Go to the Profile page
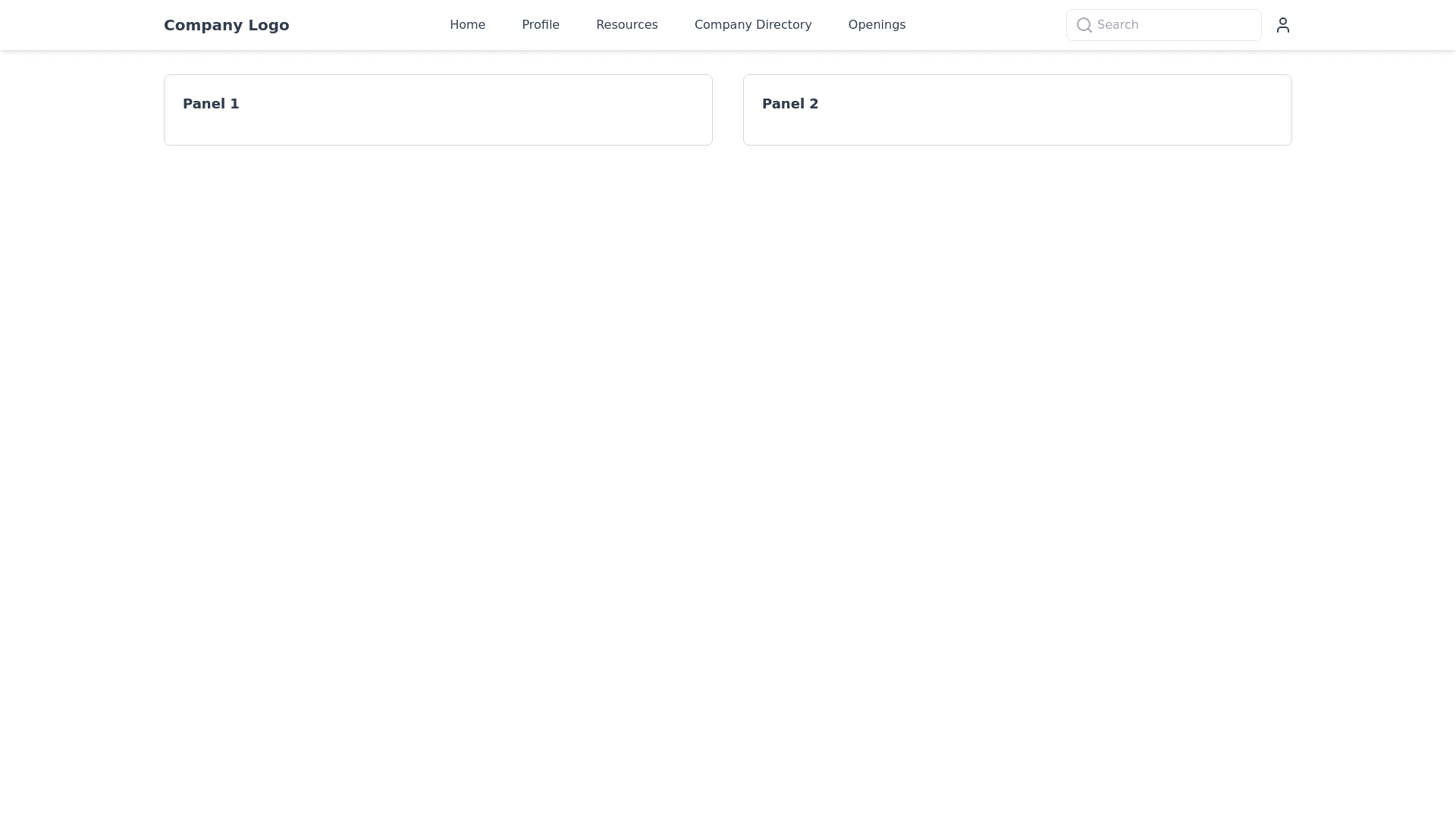 [540, 25]
